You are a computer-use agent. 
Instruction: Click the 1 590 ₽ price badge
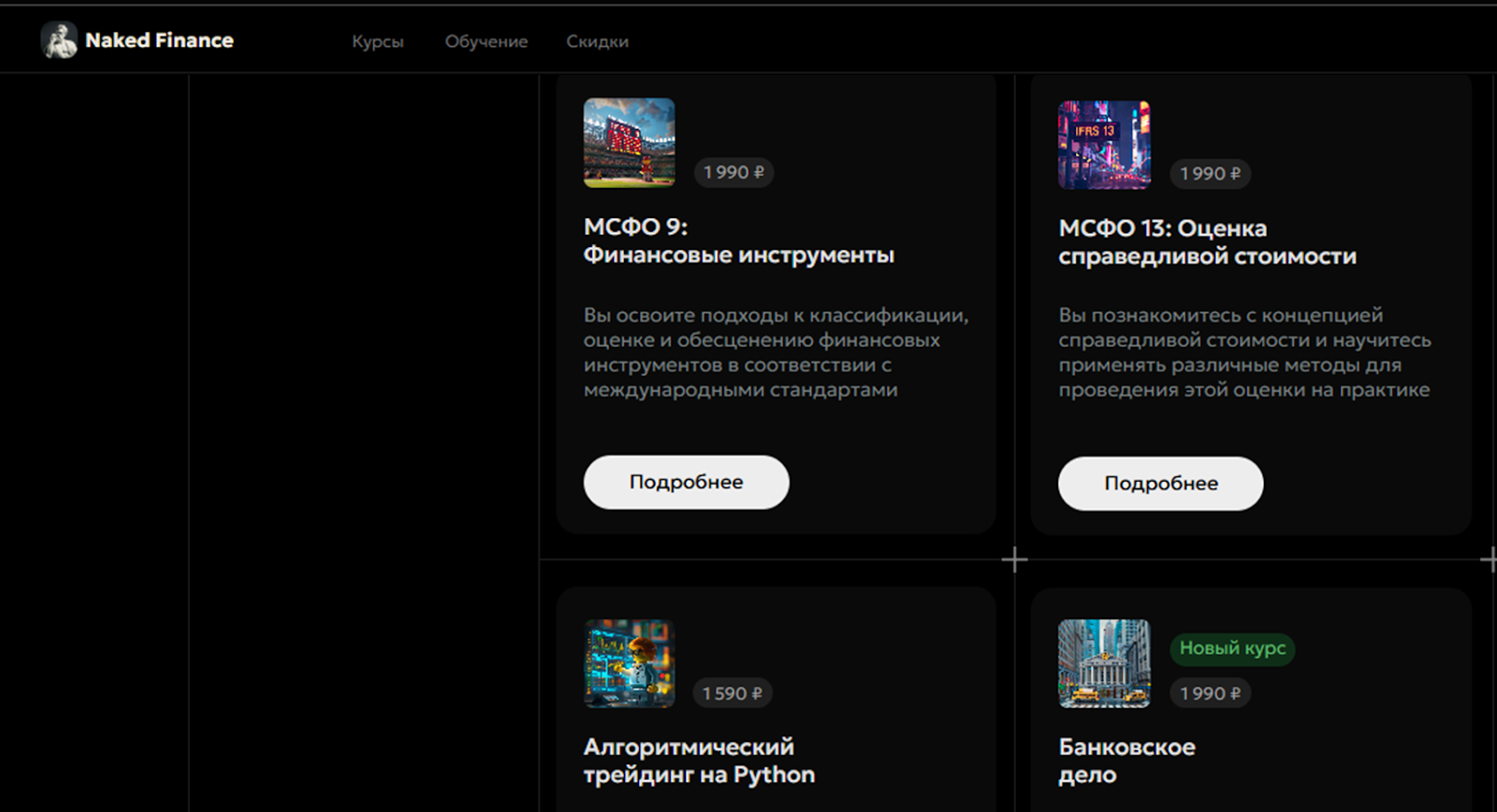pyautogui.click(x=733, y=693)
